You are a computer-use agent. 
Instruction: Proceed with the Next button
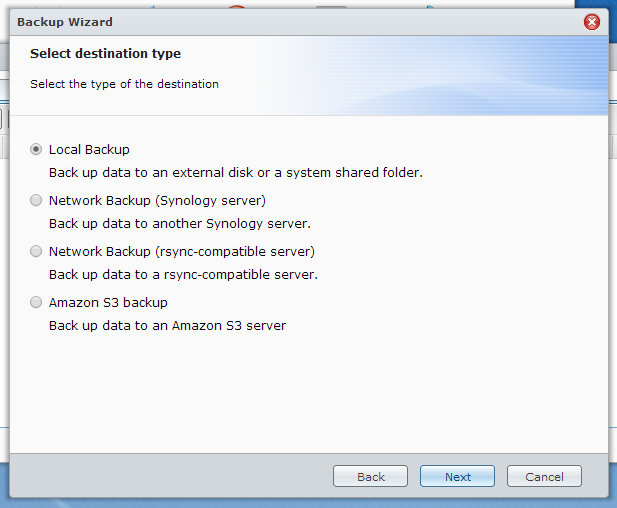click(457, 477)
